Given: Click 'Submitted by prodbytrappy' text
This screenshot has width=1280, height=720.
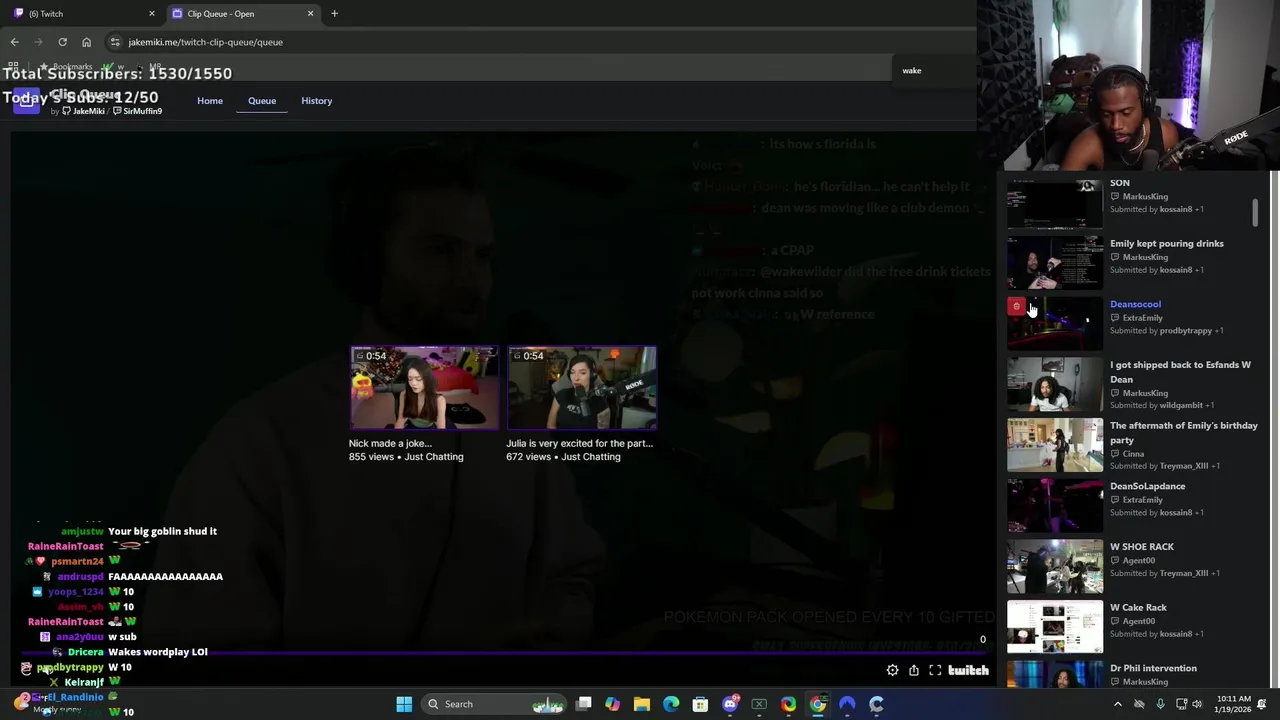Looking at the screenshot, I should 1167,331.
